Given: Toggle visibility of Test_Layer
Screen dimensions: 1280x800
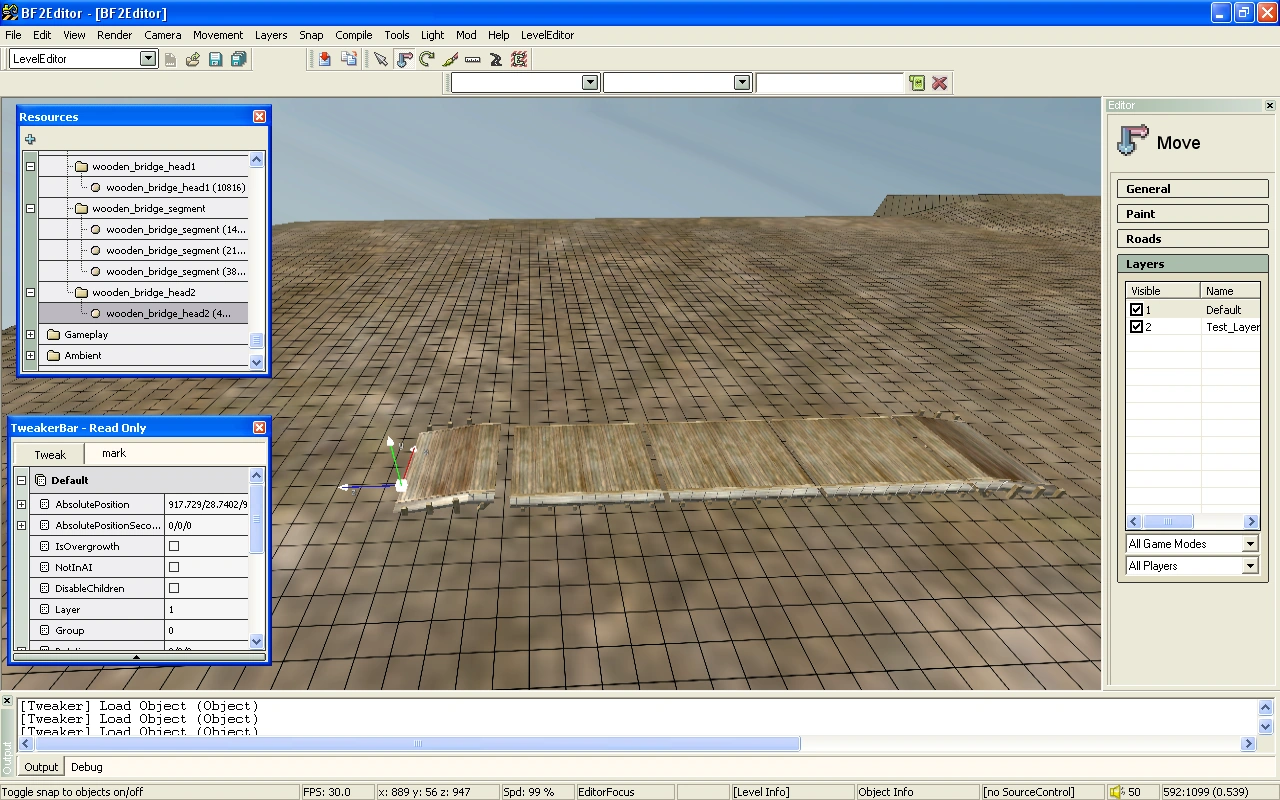Looking at the screenshot, I should pyautogui.click(x=1136, y=327).
